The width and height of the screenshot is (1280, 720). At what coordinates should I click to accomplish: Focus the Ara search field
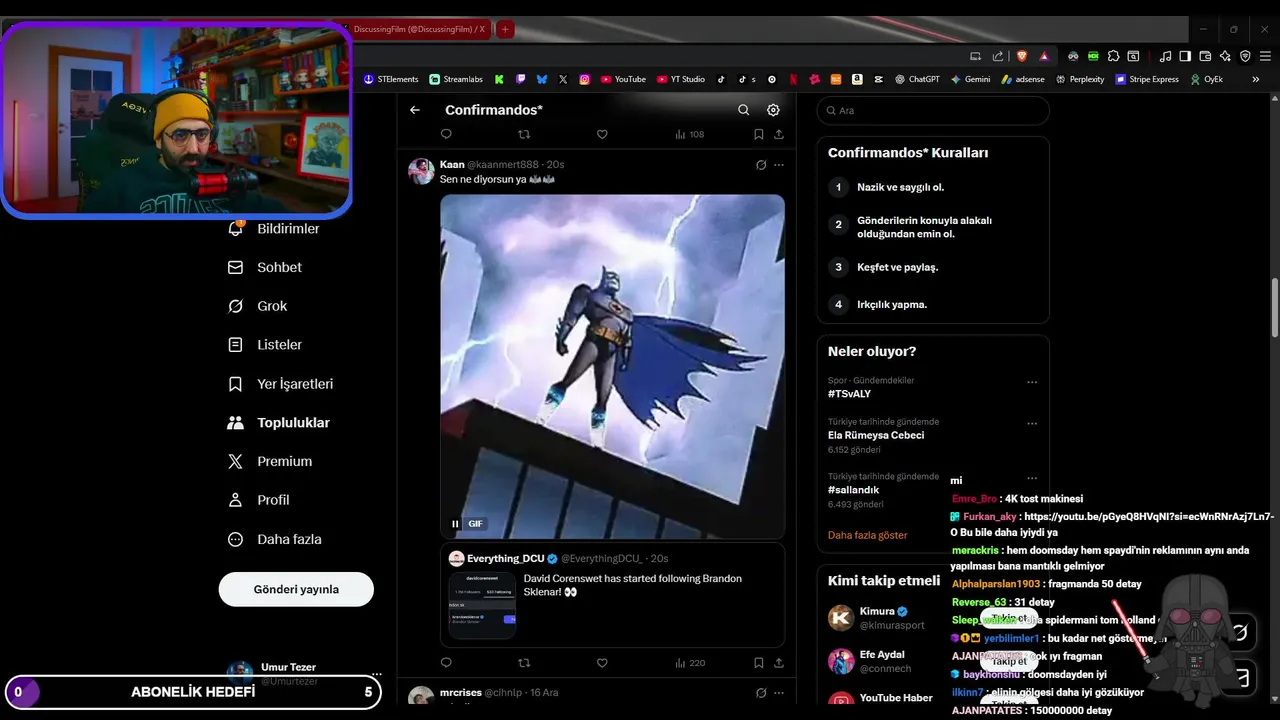click(933, 111)
